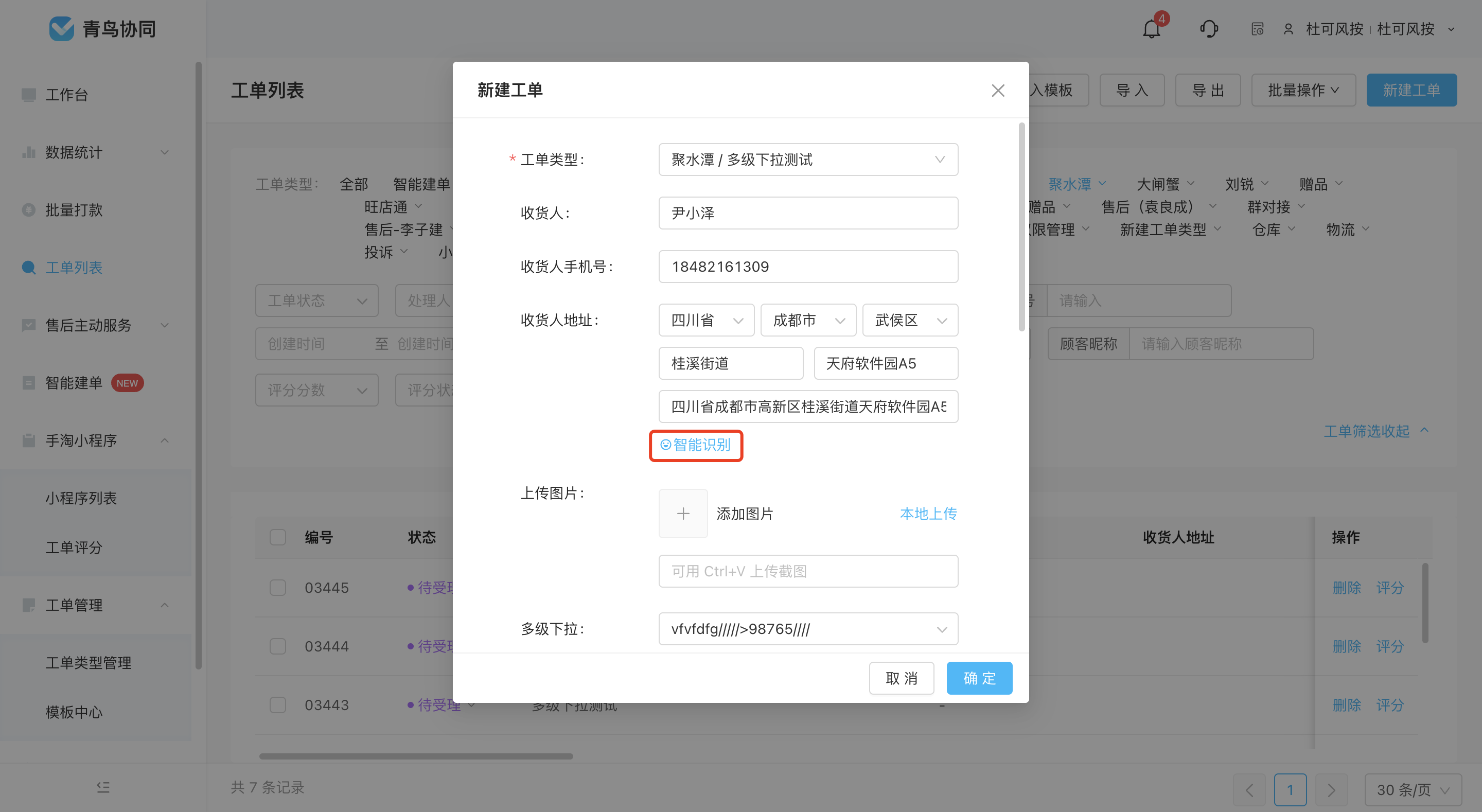Click the 确定 button
This screenshot has width=1482, height=812.
click(x=979, y=678)
